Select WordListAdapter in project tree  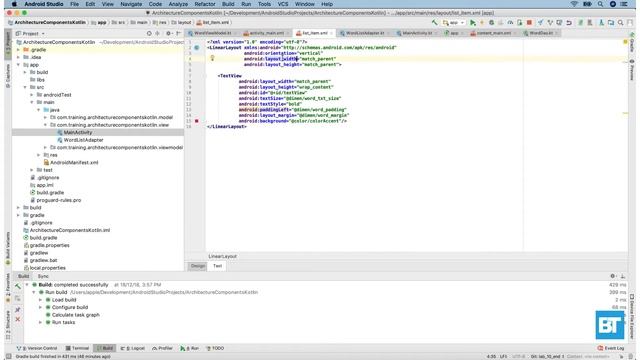click(x=83, y=140)
